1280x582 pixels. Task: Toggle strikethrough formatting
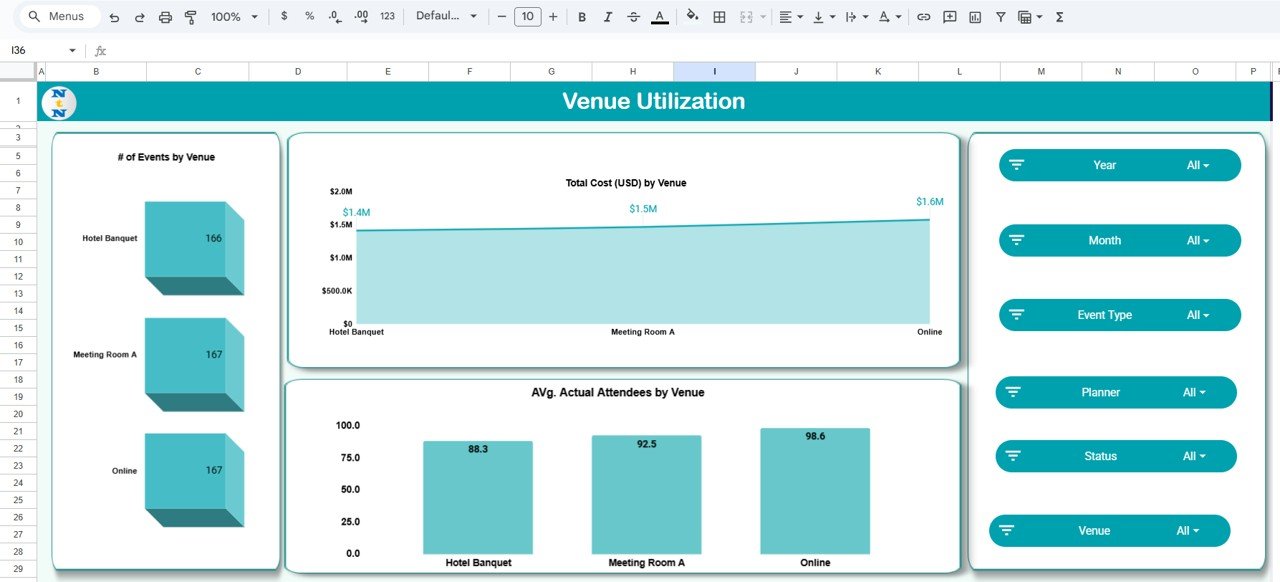tap(633, 16)
